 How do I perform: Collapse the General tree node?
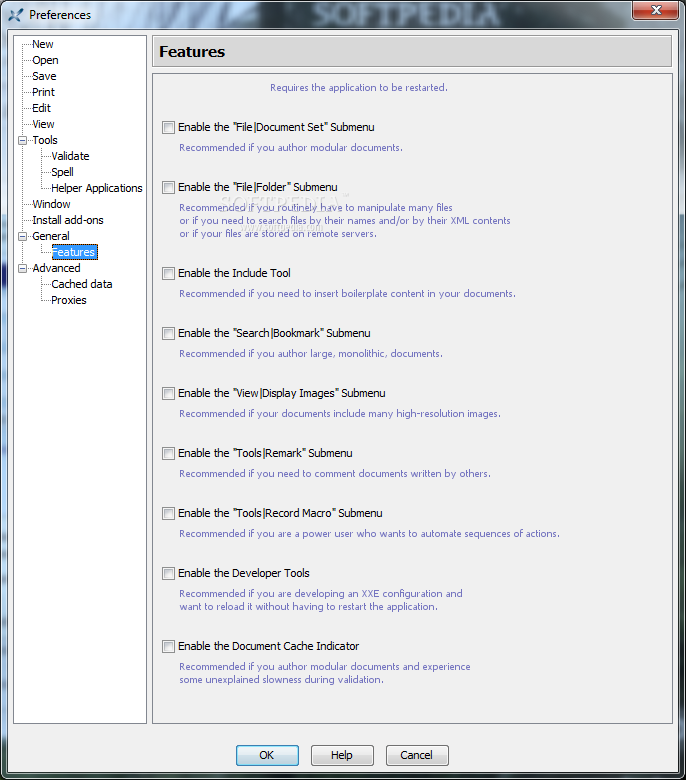click(22, 236)
